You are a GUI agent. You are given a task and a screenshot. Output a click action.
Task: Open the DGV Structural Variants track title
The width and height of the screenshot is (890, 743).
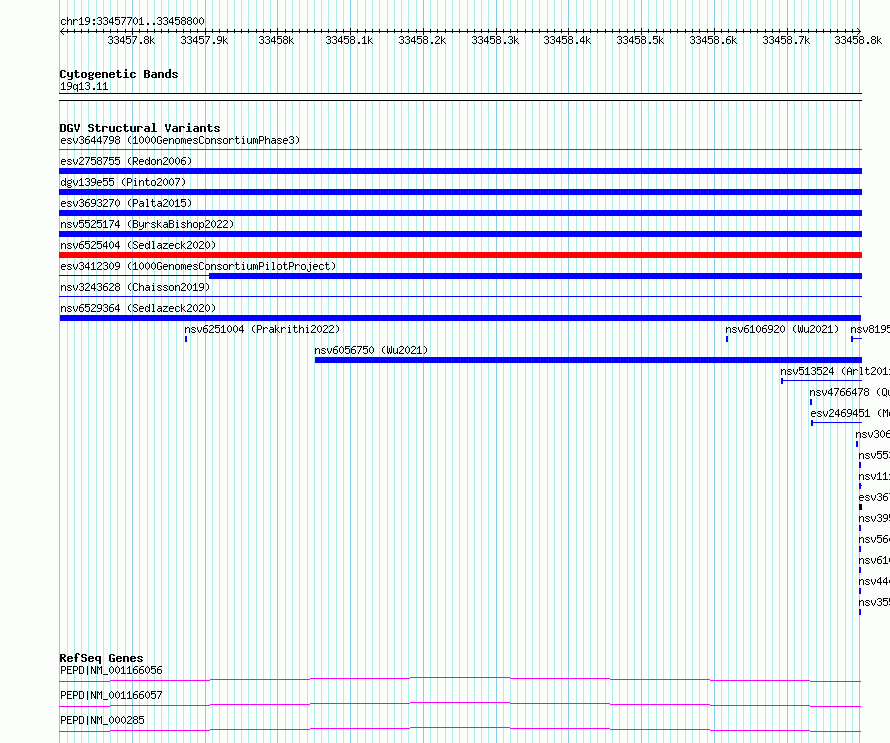140,128
